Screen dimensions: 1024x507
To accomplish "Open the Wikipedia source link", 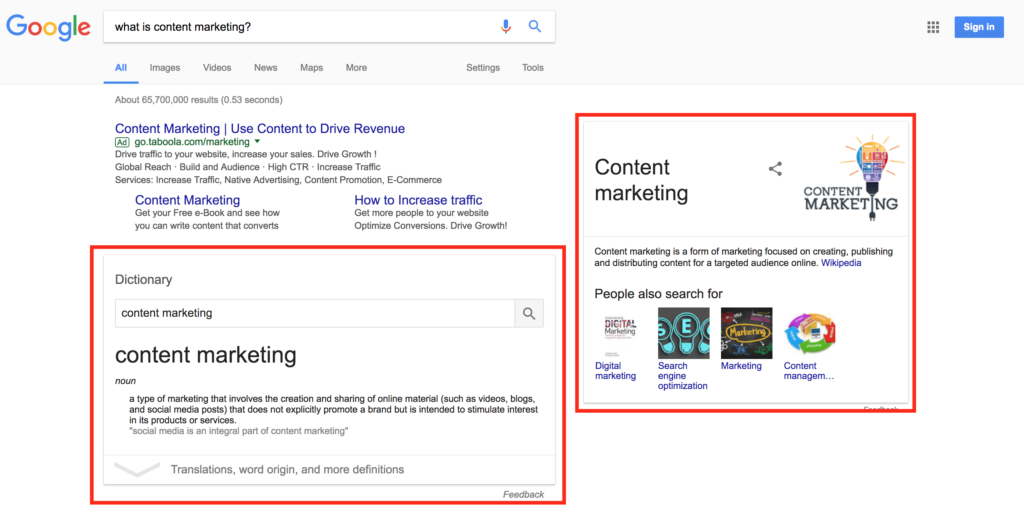I will [x=841, y=263].
